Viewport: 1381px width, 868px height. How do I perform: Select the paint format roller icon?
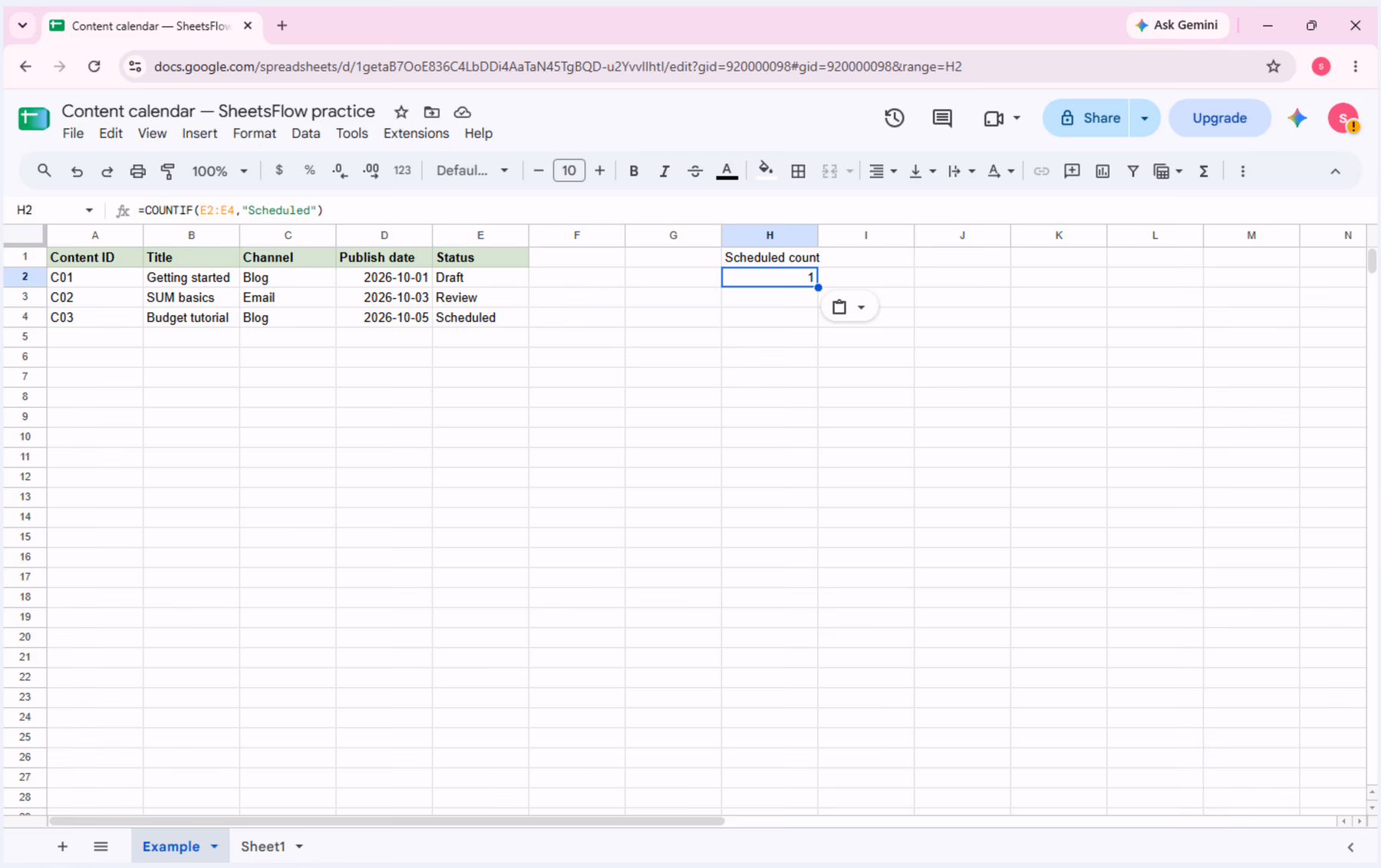(x=168, y=171)
